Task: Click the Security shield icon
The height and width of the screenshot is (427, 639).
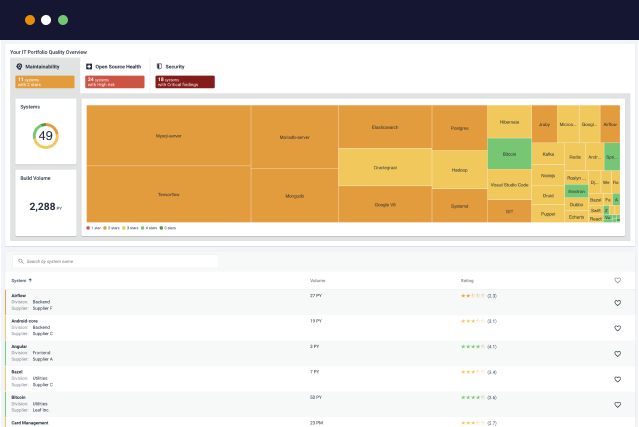Action: 159,66
